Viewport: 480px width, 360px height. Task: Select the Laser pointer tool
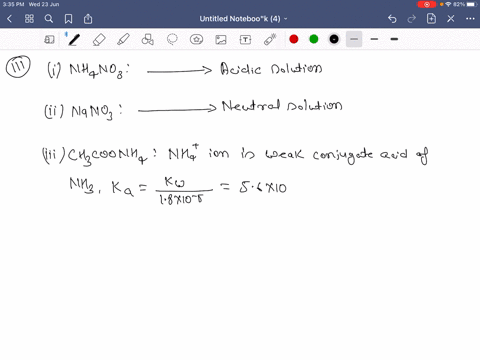[270, 40]
